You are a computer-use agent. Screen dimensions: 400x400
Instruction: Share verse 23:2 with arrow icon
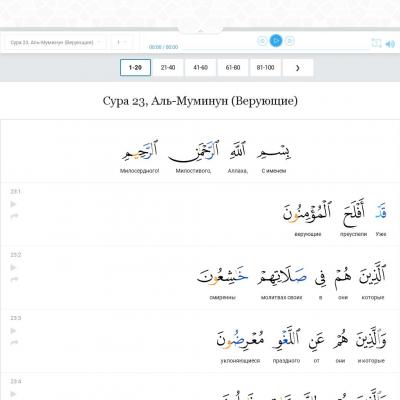(x=14, y=279)
